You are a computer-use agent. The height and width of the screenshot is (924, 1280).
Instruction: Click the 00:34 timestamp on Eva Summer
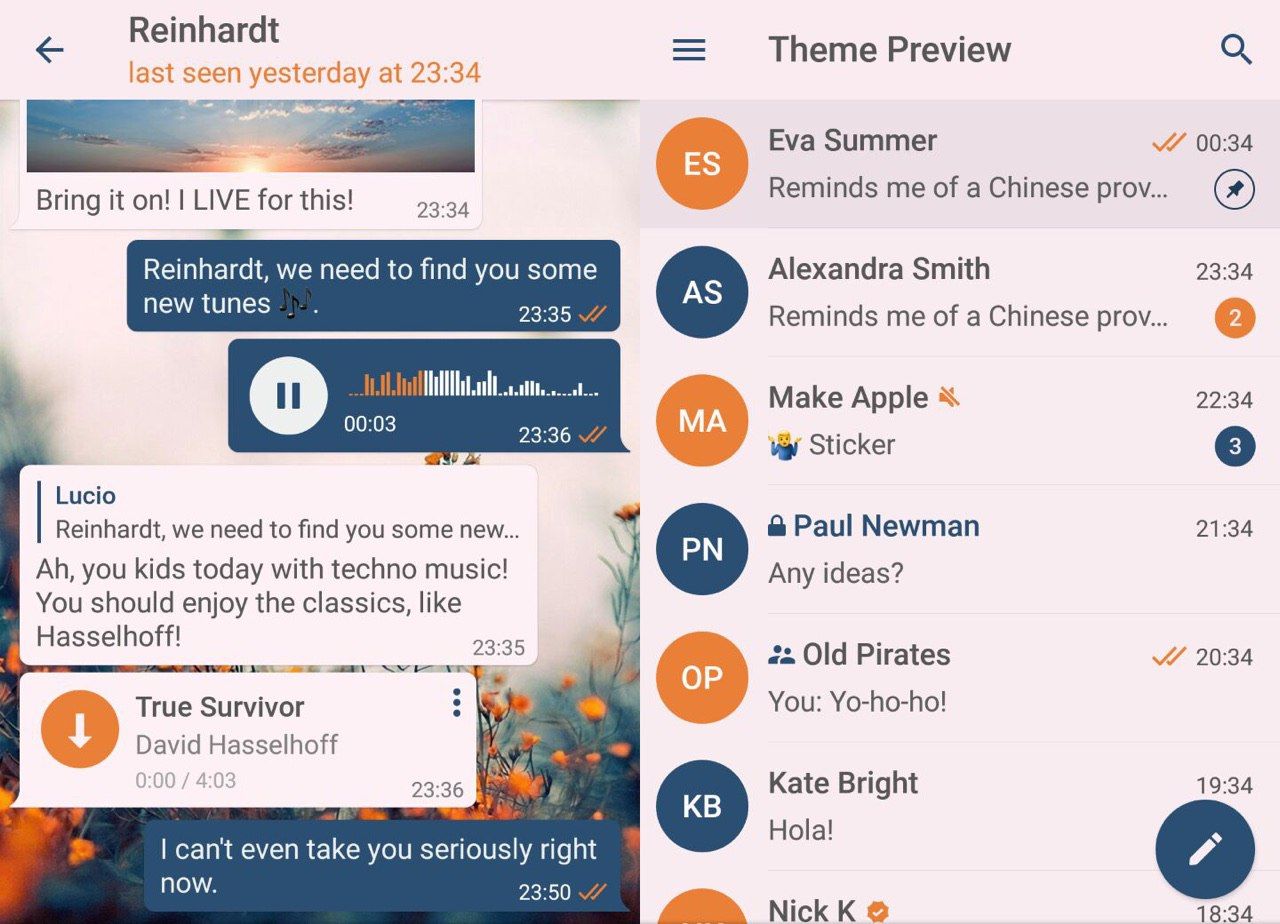click(1224, 143)
